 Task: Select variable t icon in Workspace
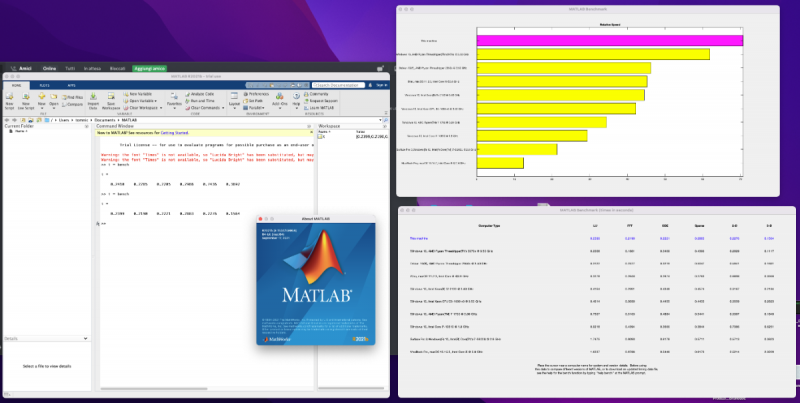click(x=320, y=137)
